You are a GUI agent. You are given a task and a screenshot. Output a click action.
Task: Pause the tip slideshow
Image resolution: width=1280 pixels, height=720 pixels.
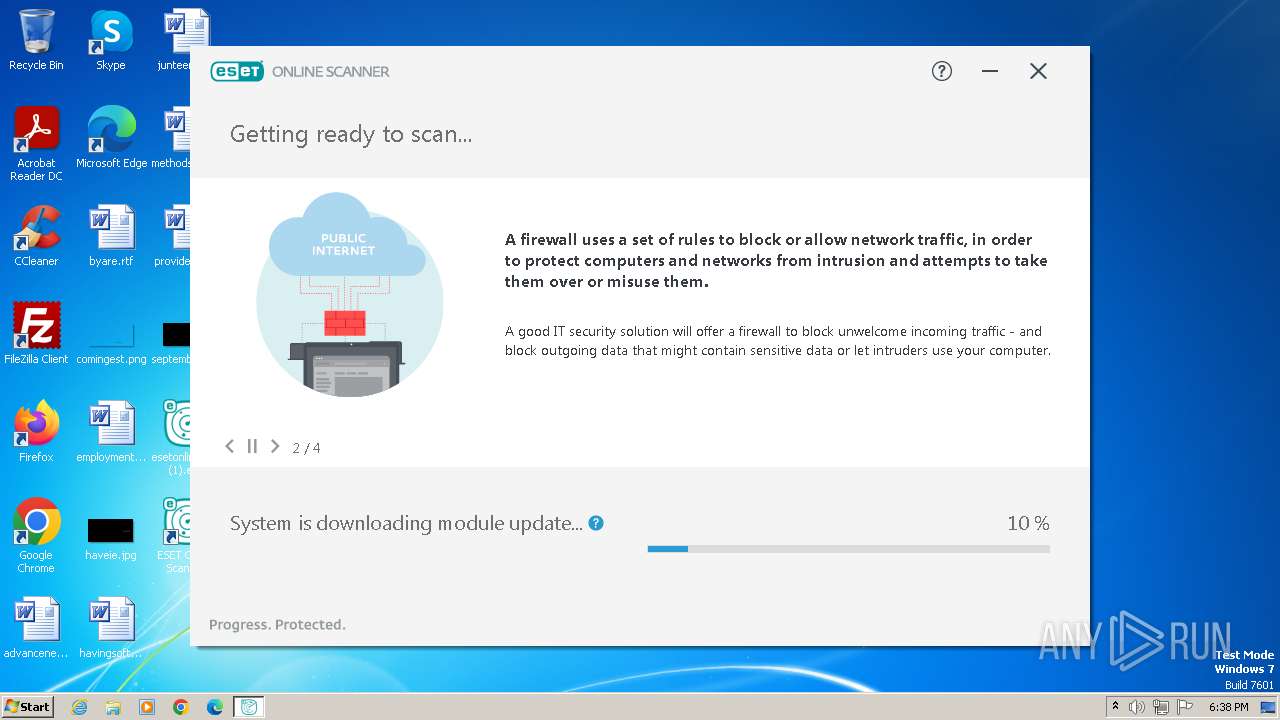pos(252,447)
